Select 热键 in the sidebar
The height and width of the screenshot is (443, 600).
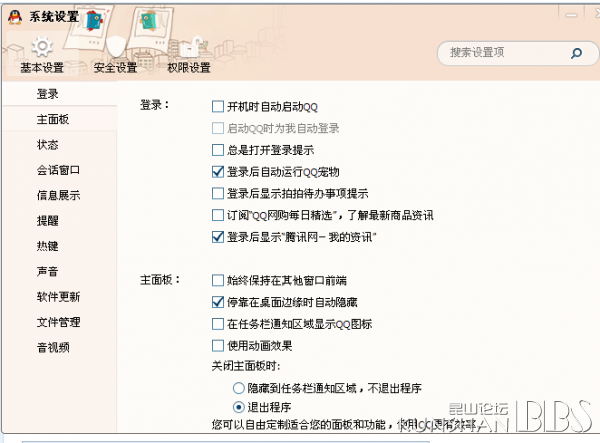click(47, 246)
